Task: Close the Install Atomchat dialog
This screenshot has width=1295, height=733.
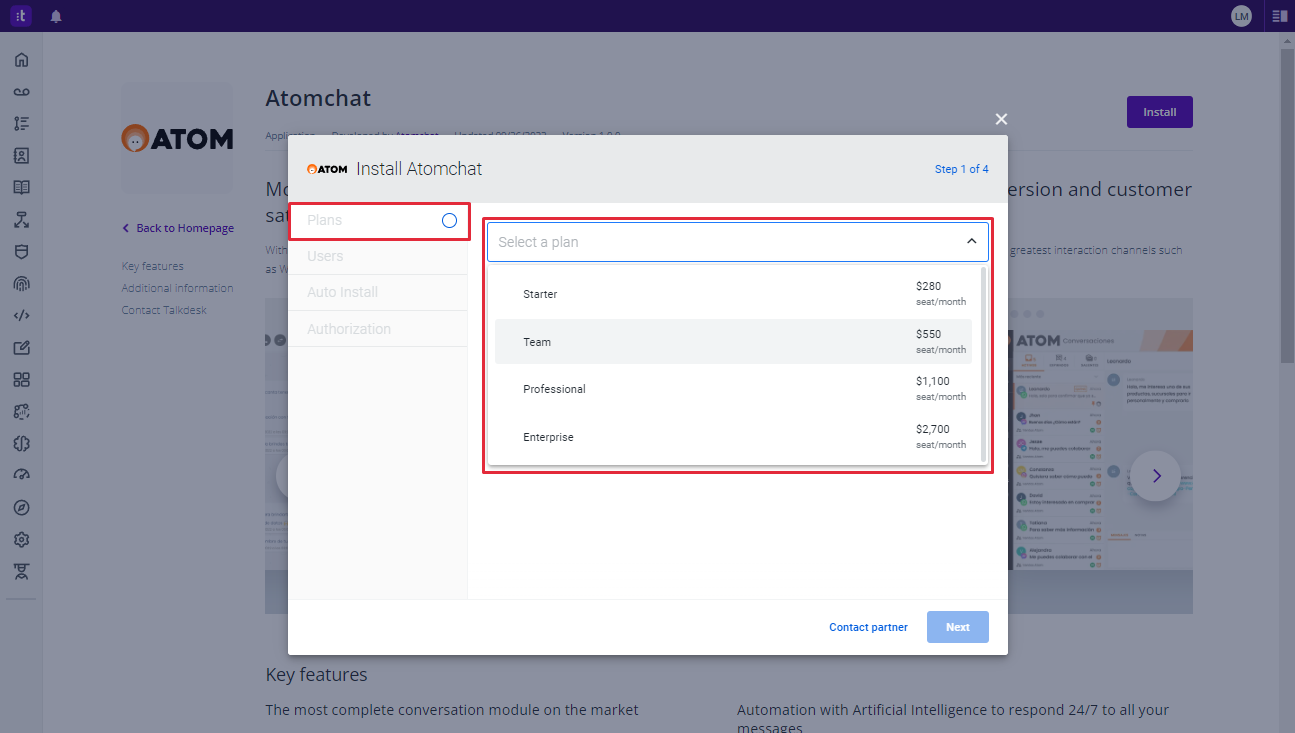Action: [x=1001, y=119]
